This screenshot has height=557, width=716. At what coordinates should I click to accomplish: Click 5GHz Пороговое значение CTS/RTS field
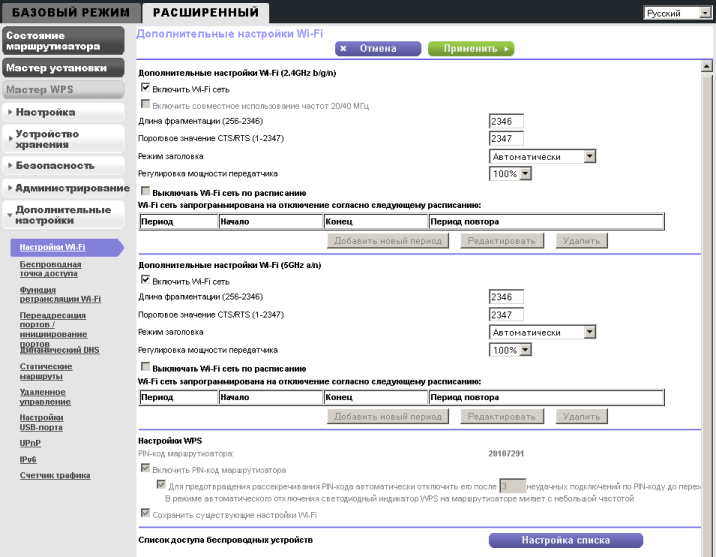click(506, 315)
